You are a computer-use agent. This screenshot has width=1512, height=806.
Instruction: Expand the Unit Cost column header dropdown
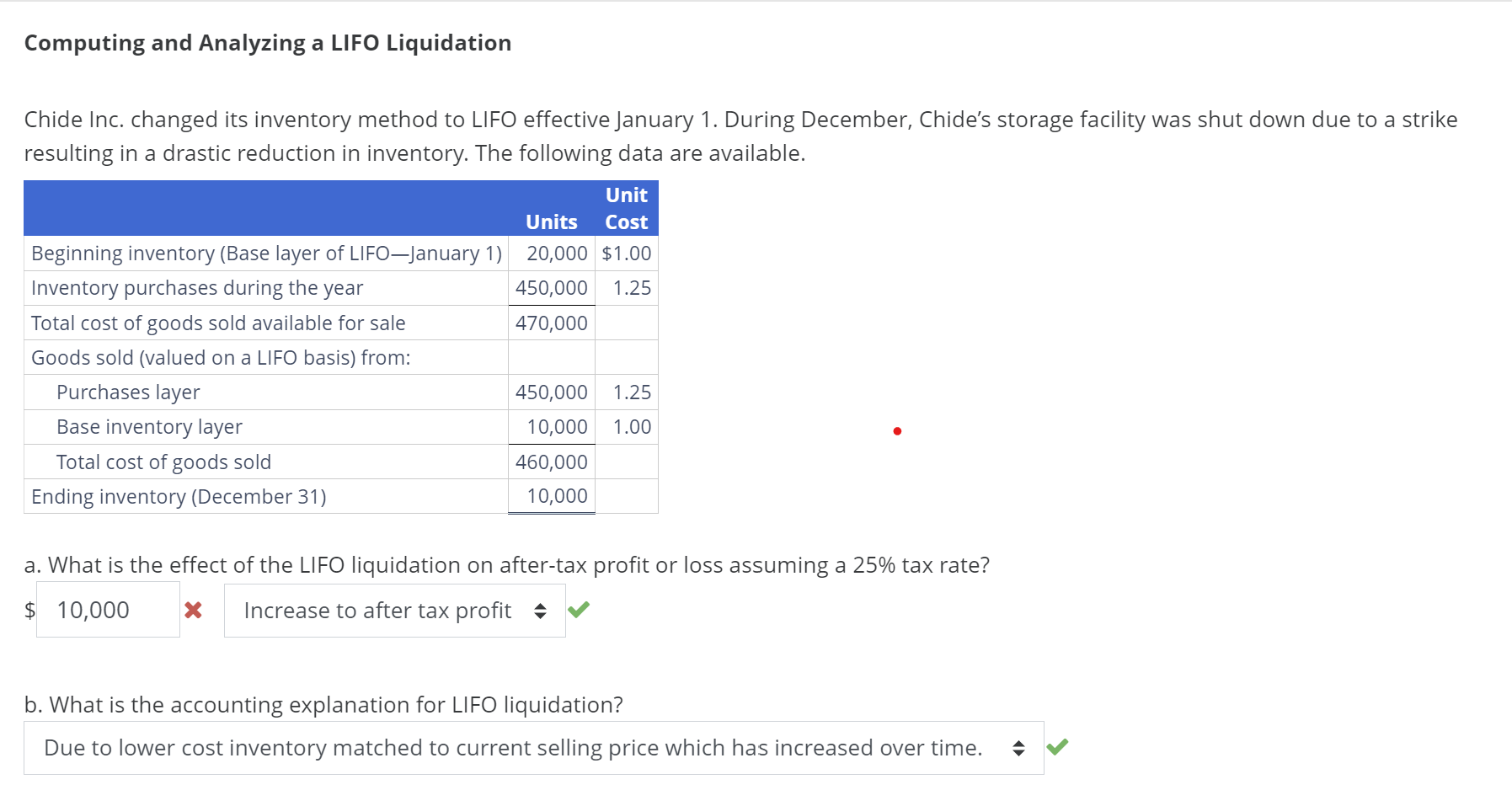[625, 208]
